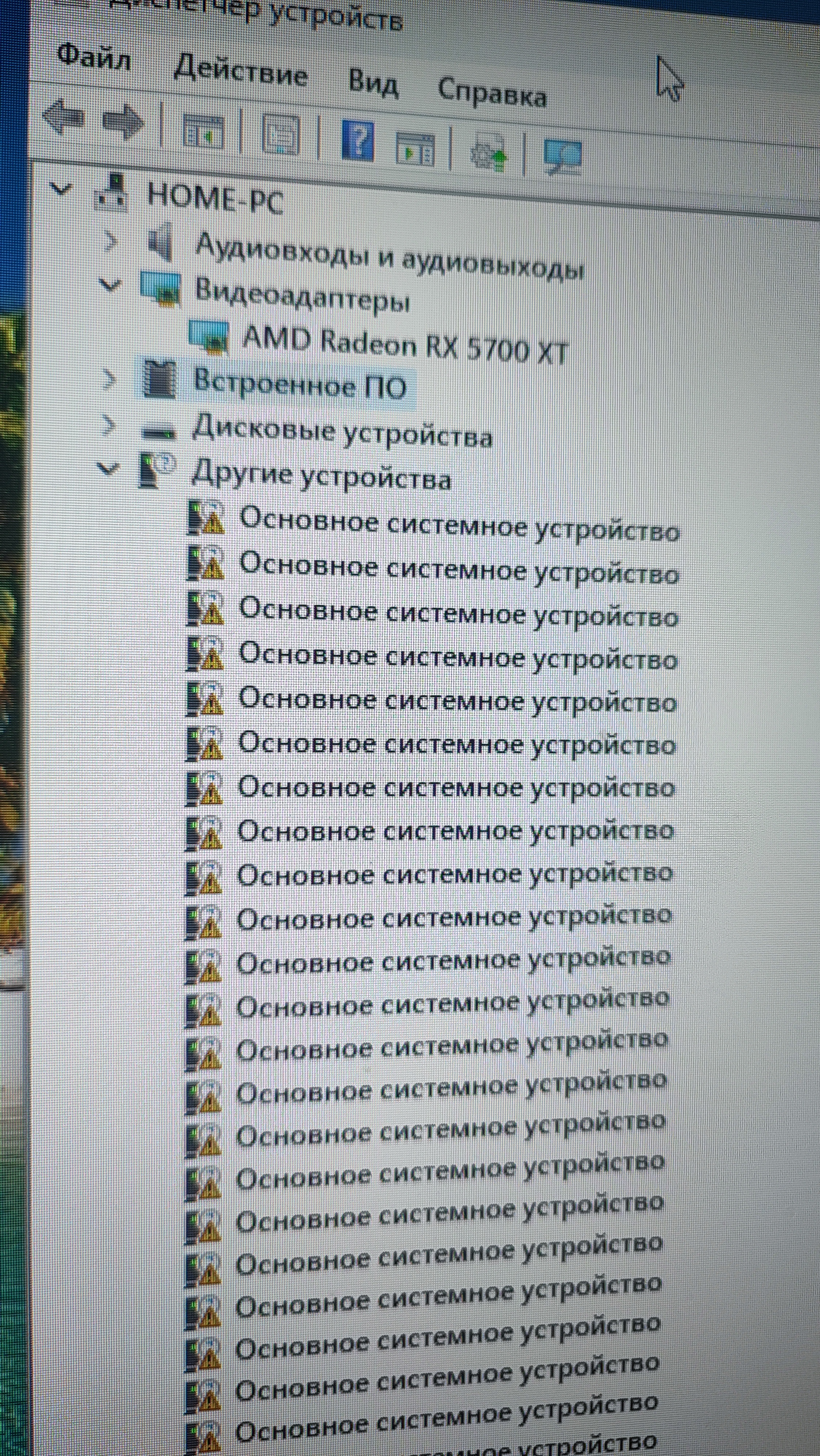Open the Файл menu
The height and width of the screenshot is (1456, 820).
pos(94,56)
